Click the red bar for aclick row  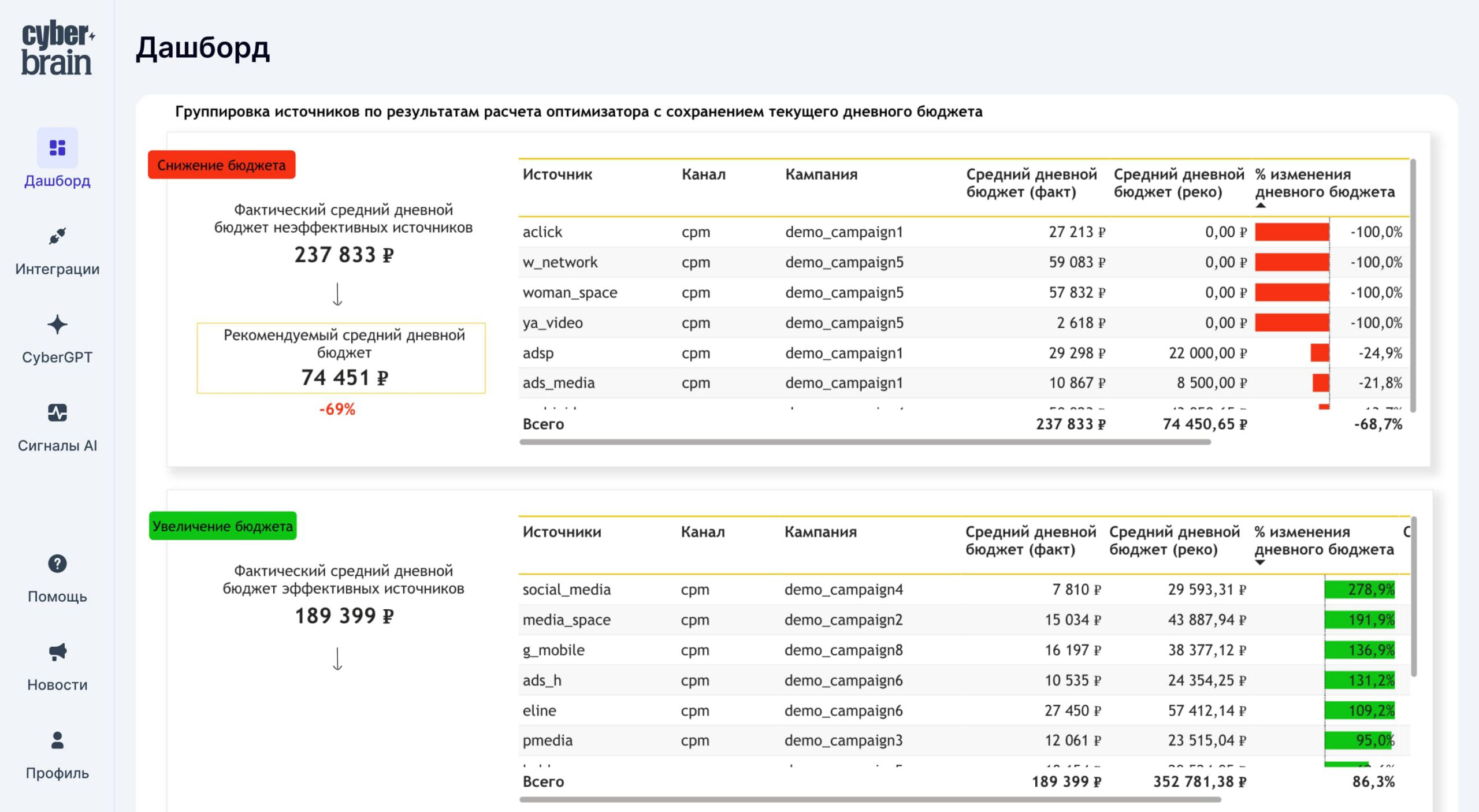coord(1292,232)
